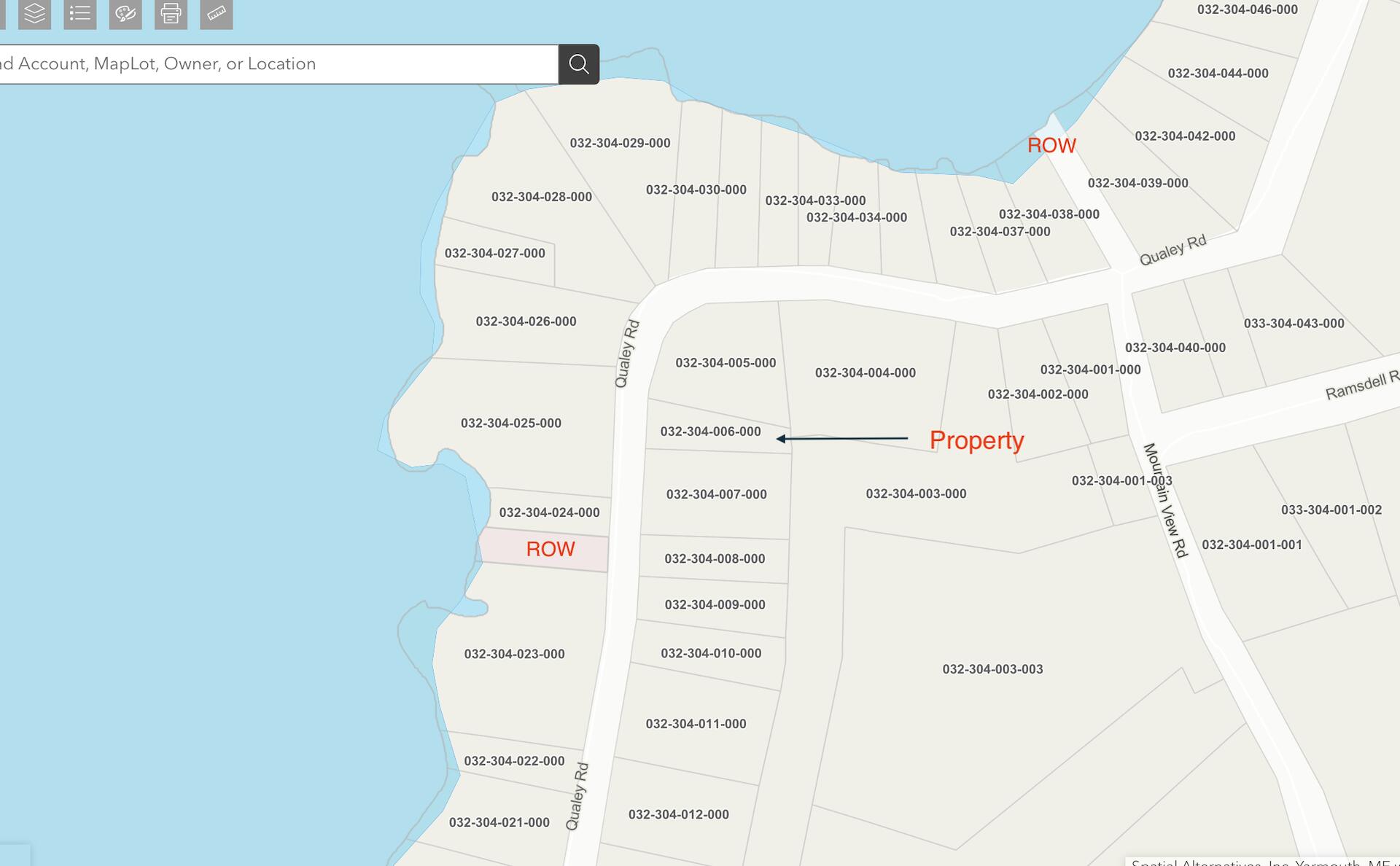1400x866 pixels.
Task: Select parcel 032-304-006-000
Action: coord(710,432)
